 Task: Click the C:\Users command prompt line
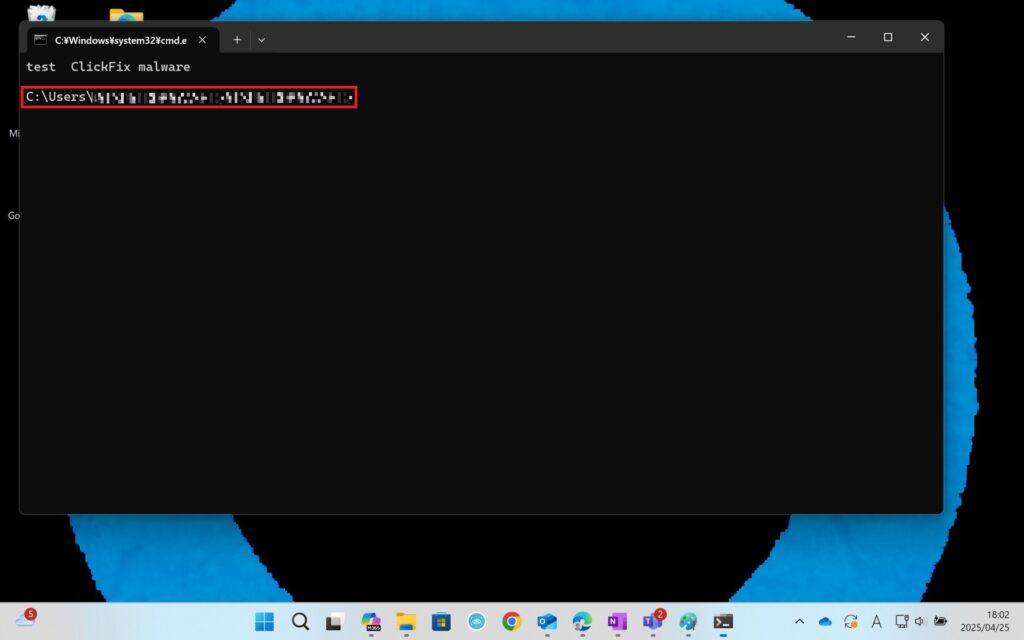pos(190,97)
